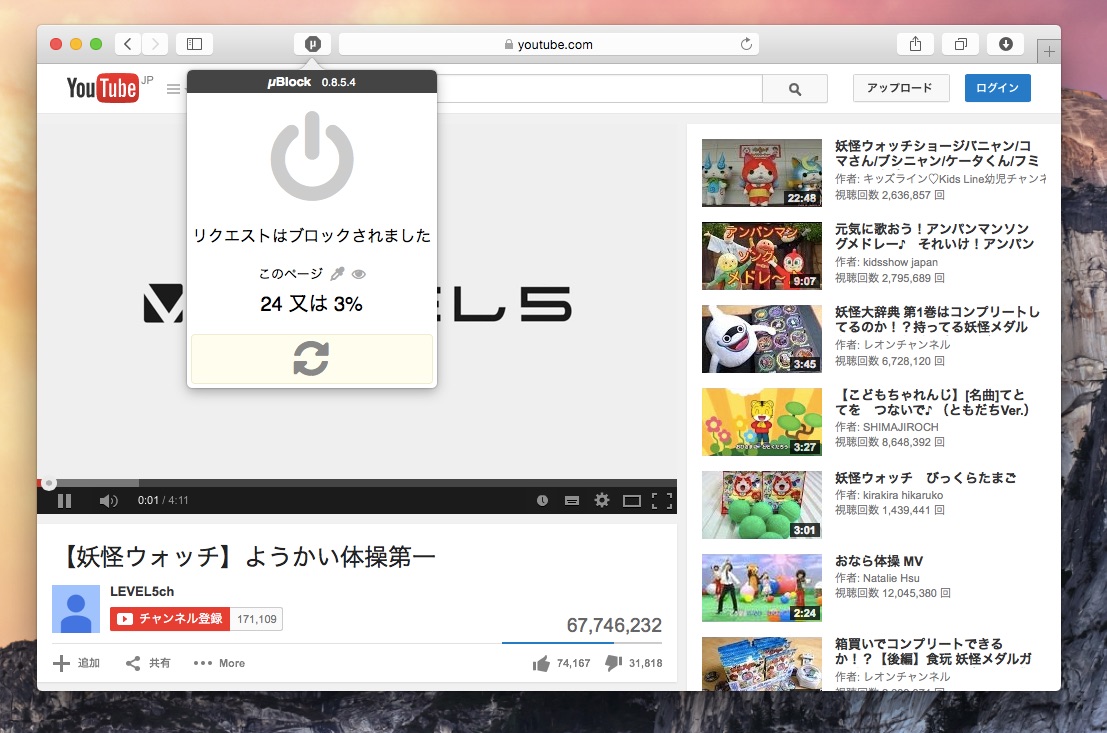
Task: Open Safari downloads list
Action: [x=1006, y=44]
